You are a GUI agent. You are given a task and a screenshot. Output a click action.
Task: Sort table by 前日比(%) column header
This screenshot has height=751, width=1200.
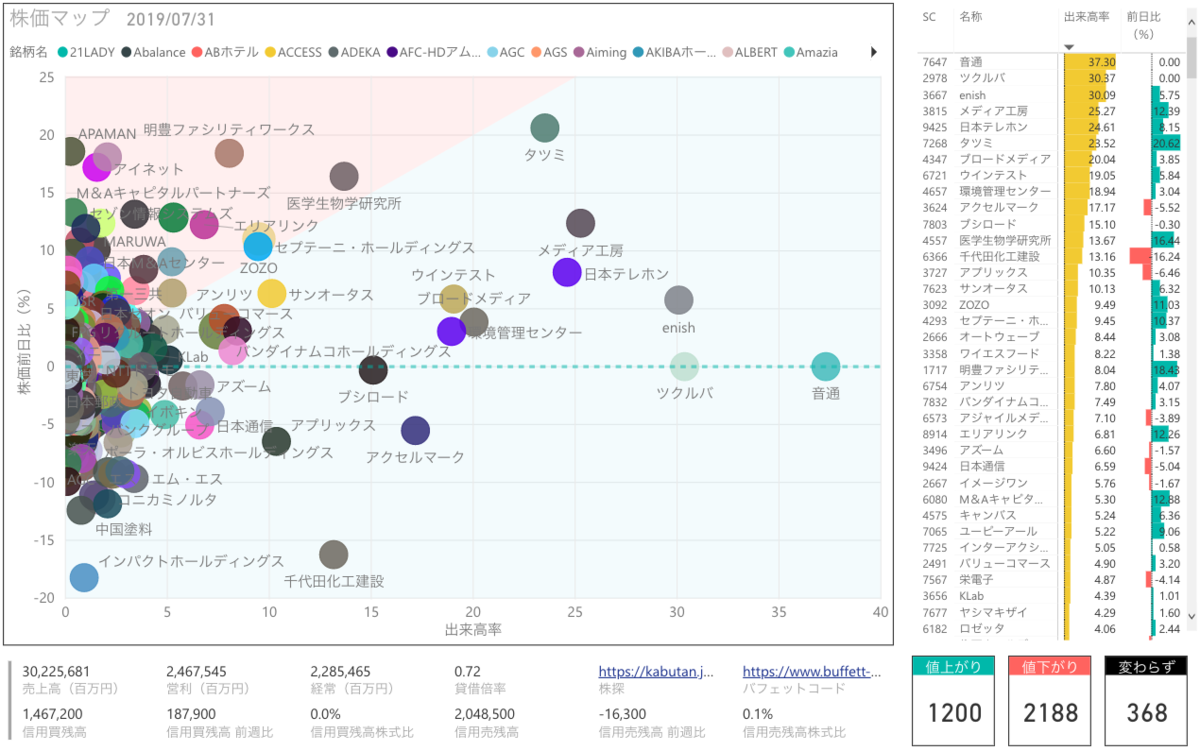point(1142,25)
